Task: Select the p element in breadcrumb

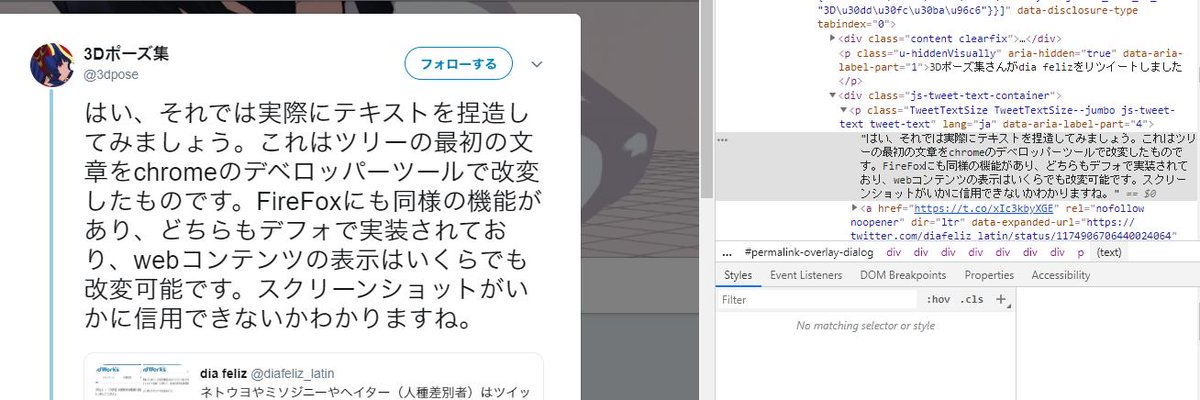Action: tap(1080, 253)
